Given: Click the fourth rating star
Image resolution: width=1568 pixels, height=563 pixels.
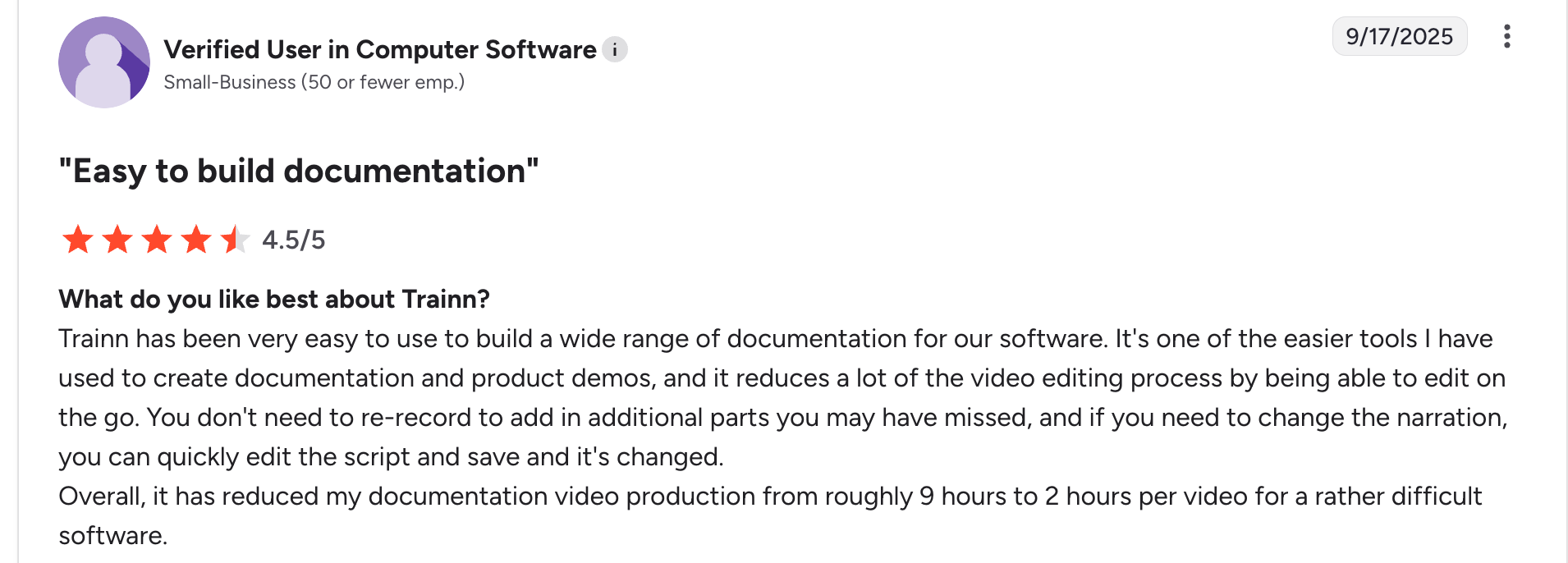Looking at the screenshot, I should pyautogui.click(x=196, y=240).
